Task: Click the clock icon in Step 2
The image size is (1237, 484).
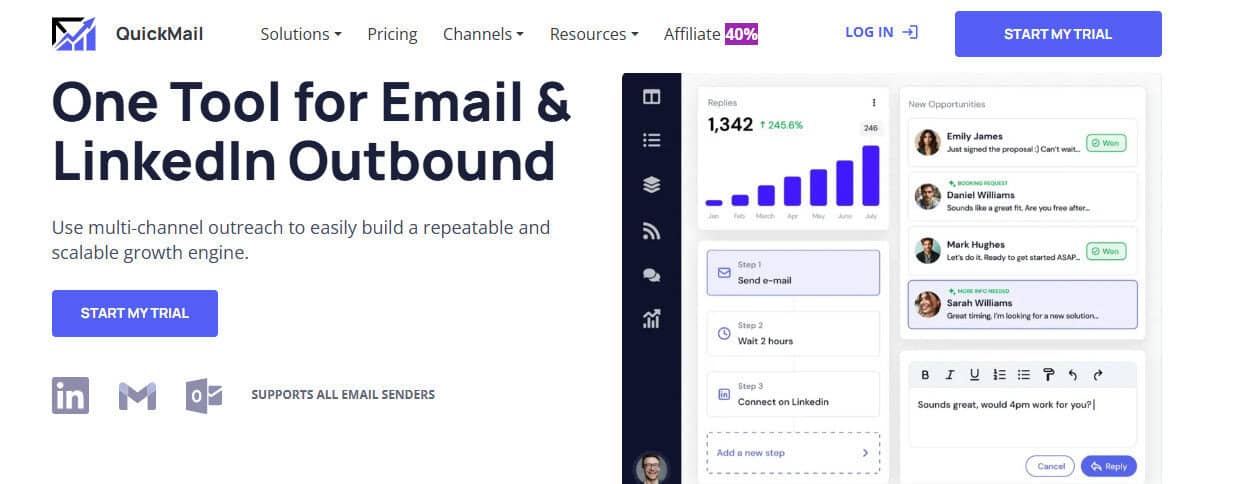Action: pos(724,333)
